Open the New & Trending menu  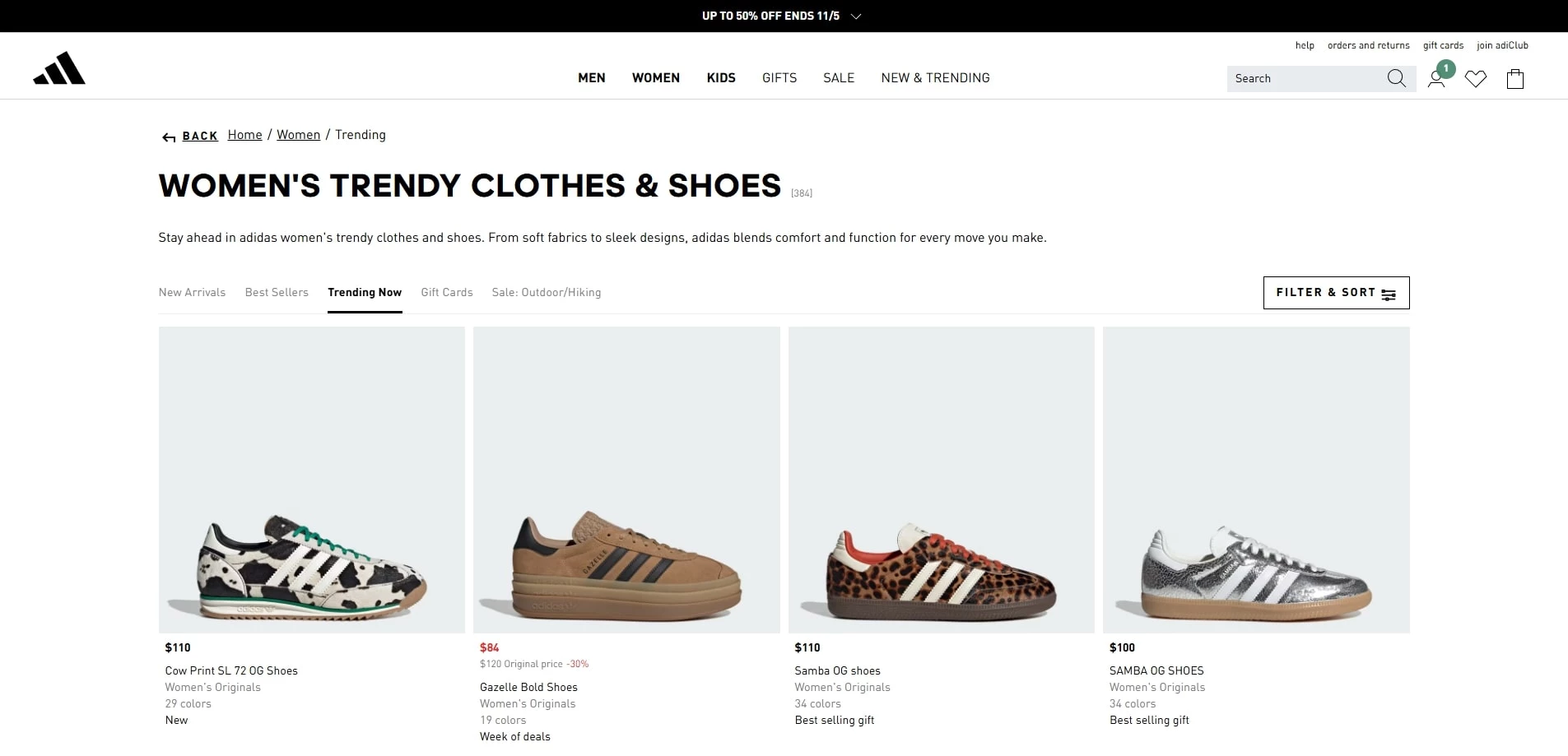coord(935,78)
